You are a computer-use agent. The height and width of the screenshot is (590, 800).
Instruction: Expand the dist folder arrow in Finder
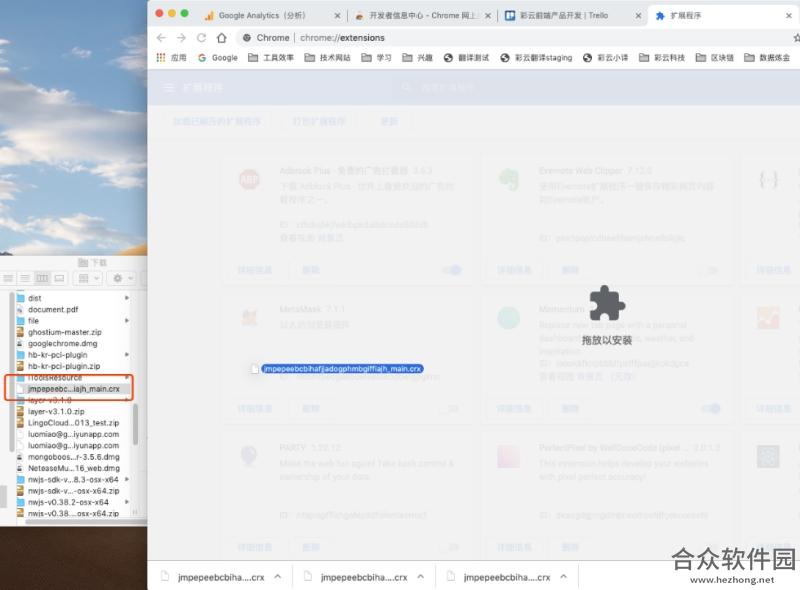click(x=127, y=298)
